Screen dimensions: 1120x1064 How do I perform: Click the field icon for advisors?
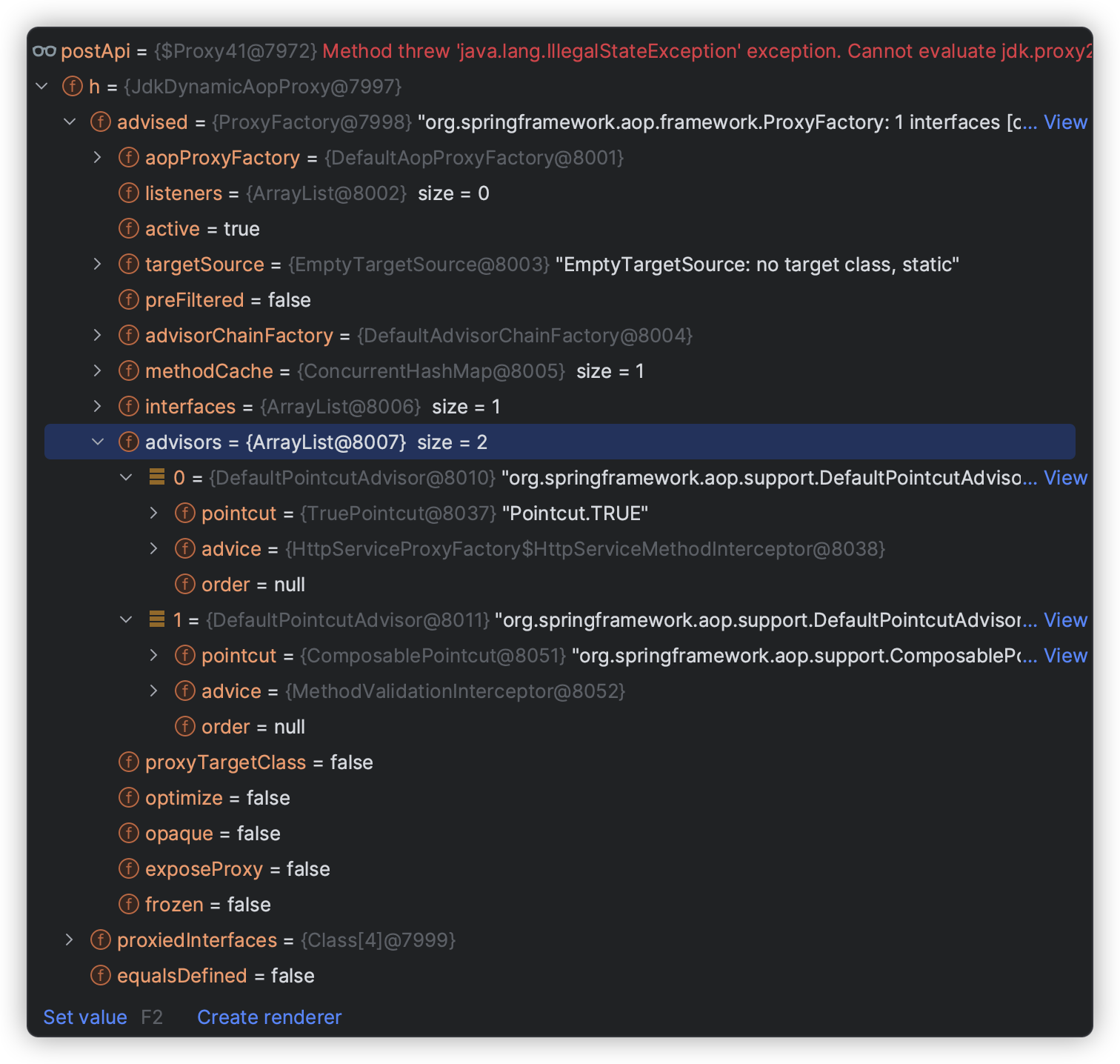pyautogui.click(x=129, y=442)
